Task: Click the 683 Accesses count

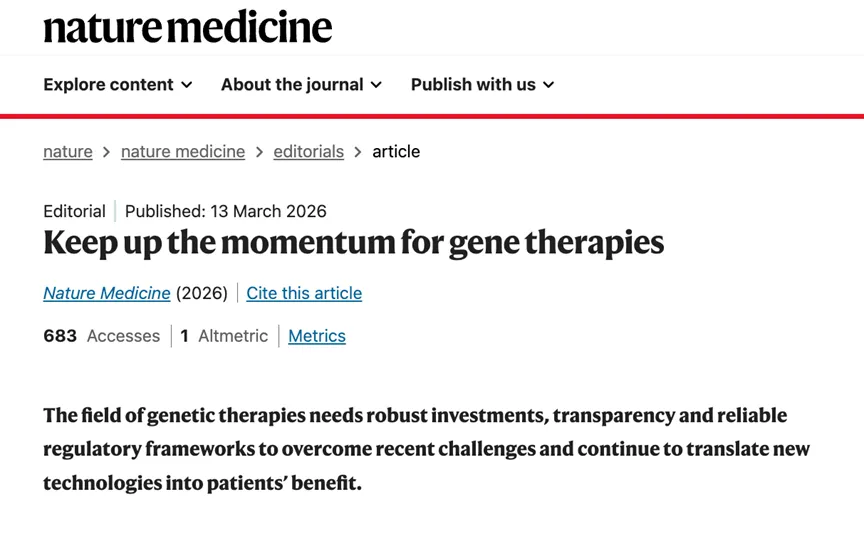Action: [101, 336]
